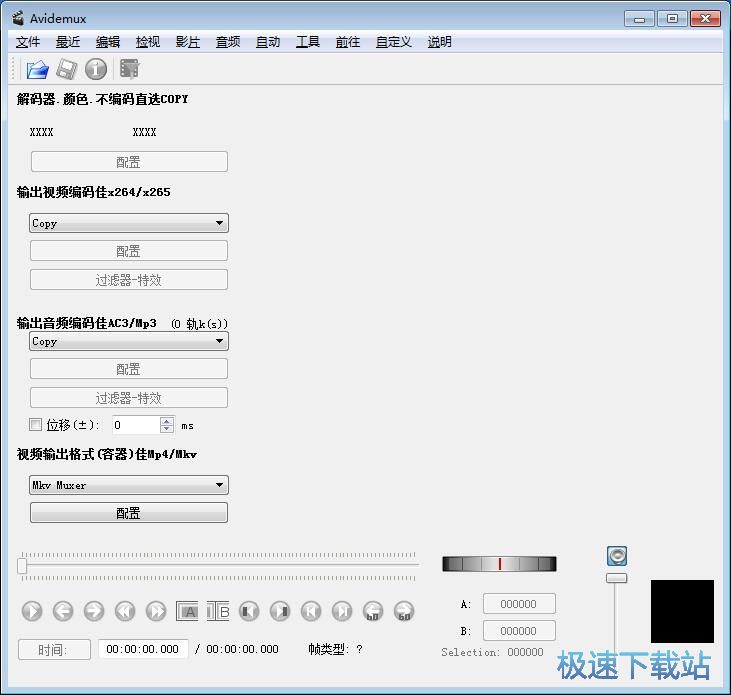Image resolution: width=731 pixels, height=695 pixels.
Task: Expand the video output codec Copy dropdown
Action: point(128,223)
